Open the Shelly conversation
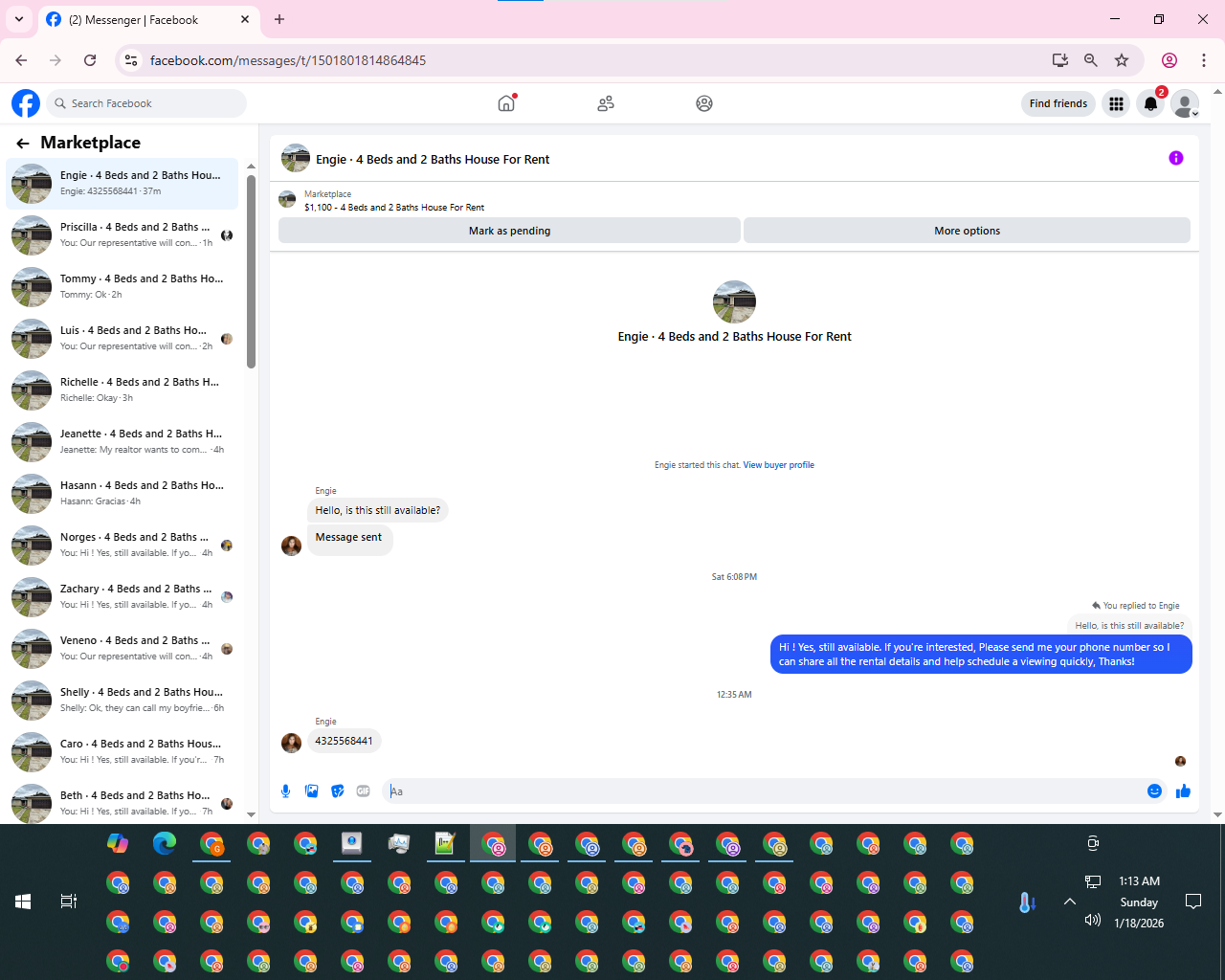 (122, 701)
